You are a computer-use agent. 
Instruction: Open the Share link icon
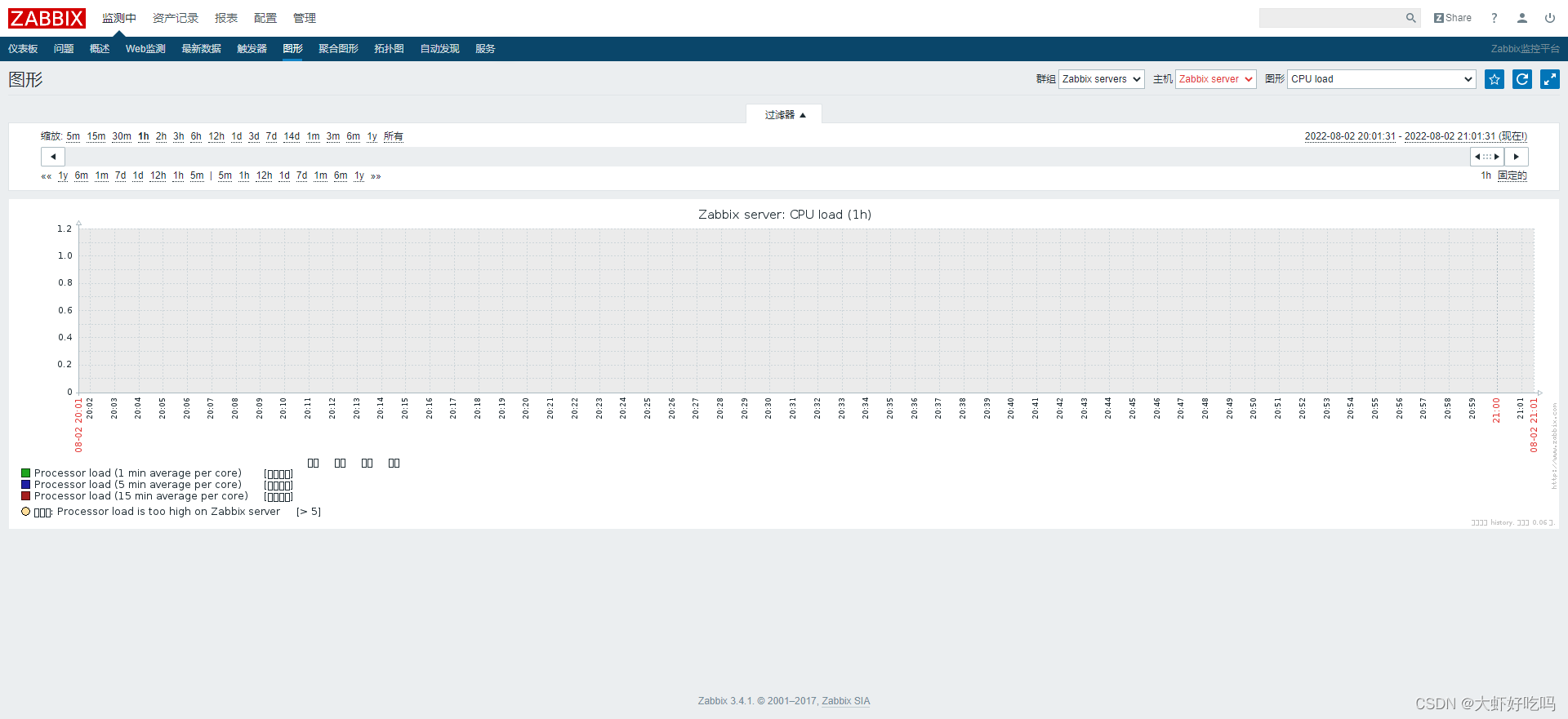point(1453,18)
